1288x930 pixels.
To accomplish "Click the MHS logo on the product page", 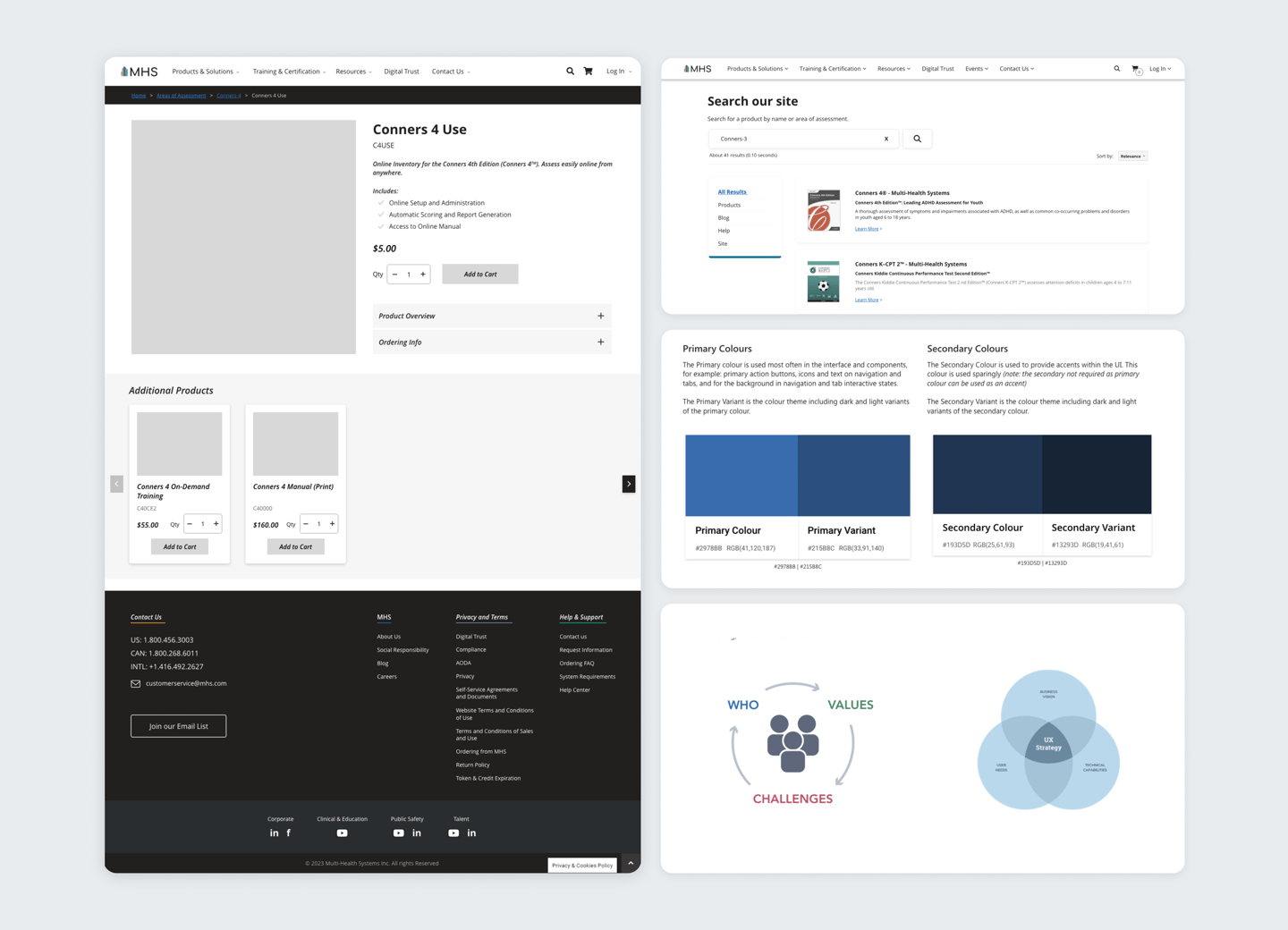I will pos(139,72).
